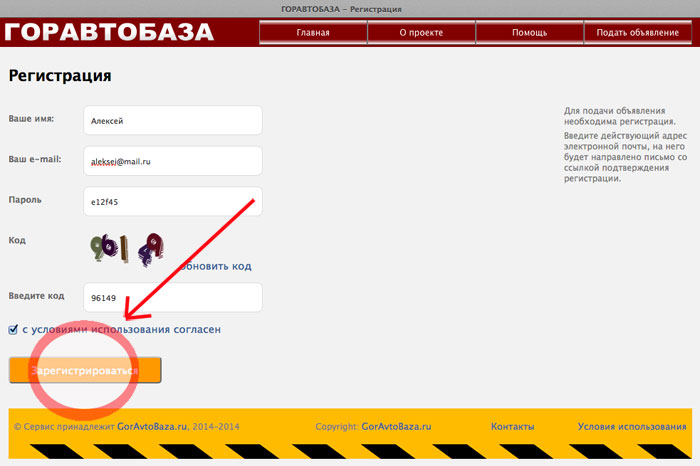700x466 pixels.
Task: Focus the Пароль input field
Action: (x=173, y=201)
